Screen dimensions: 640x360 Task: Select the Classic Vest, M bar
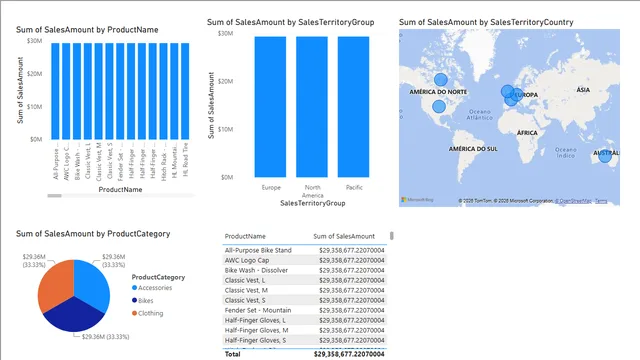(x=98, y=91)
